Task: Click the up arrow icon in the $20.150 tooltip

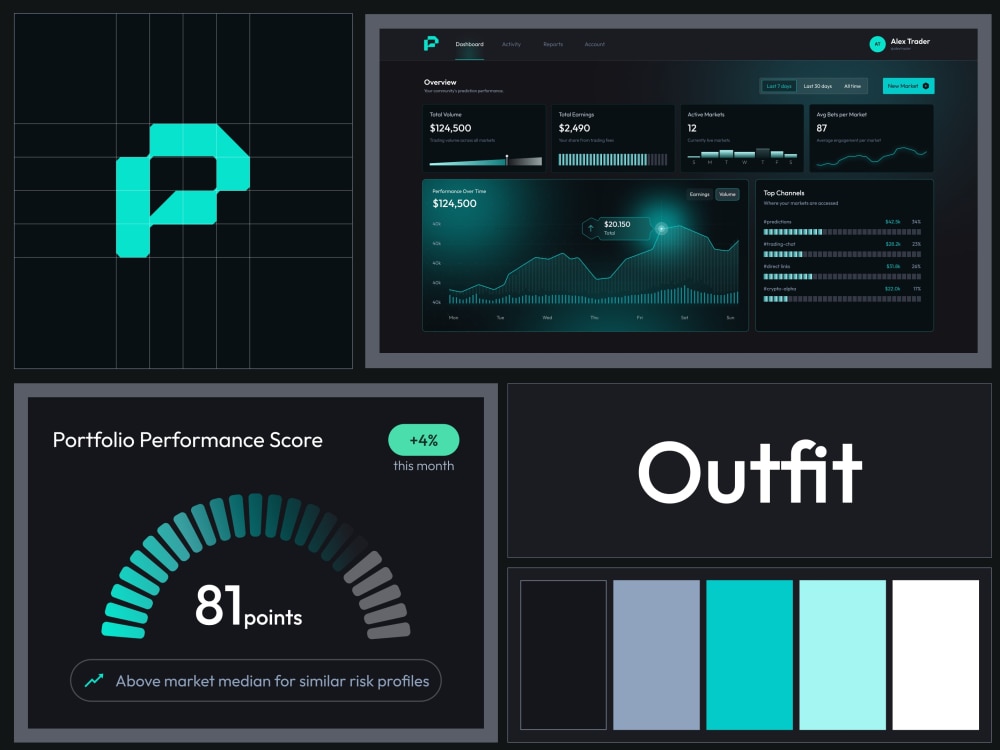Action: [591, 228]
